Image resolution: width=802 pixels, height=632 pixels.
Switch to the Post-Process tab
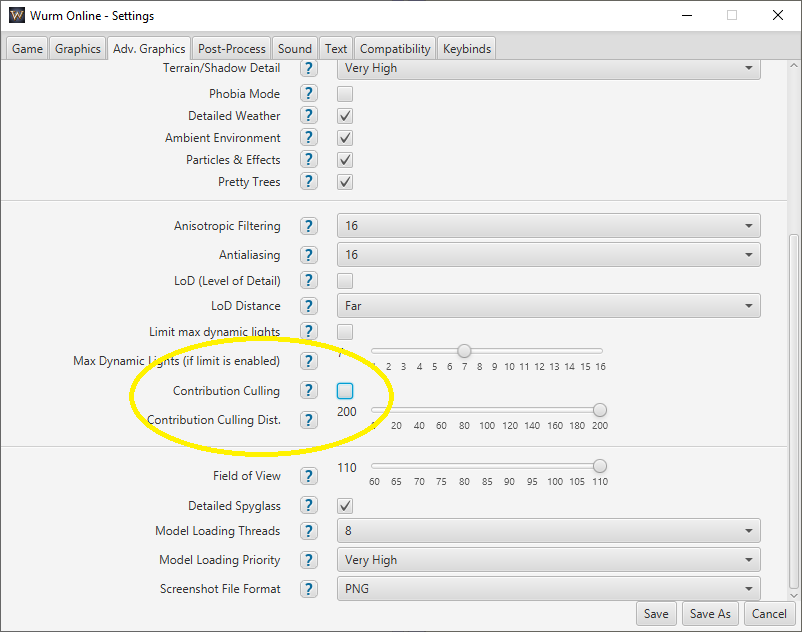pyautogui.click(x=232, y=48)
